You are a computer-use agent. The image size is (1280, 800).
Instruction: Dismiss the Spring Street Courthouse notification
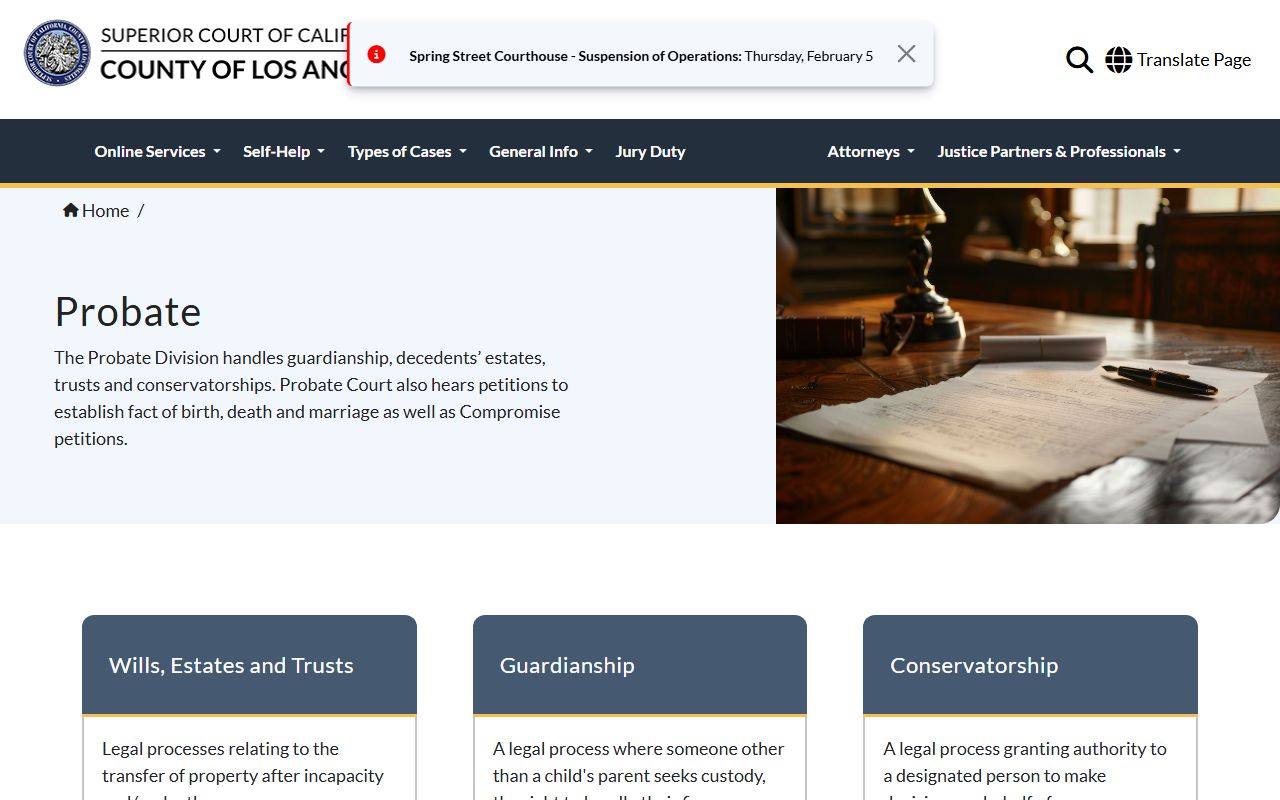click(x=906, y=54)
